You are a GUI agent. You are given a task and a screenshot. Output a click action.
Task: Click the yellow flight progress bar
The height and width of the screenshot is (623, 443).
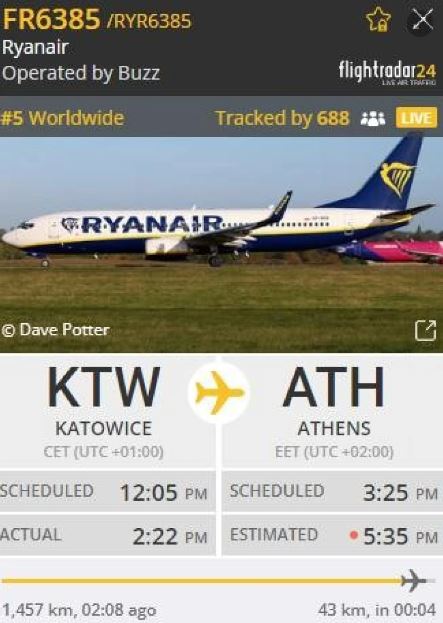201,581
